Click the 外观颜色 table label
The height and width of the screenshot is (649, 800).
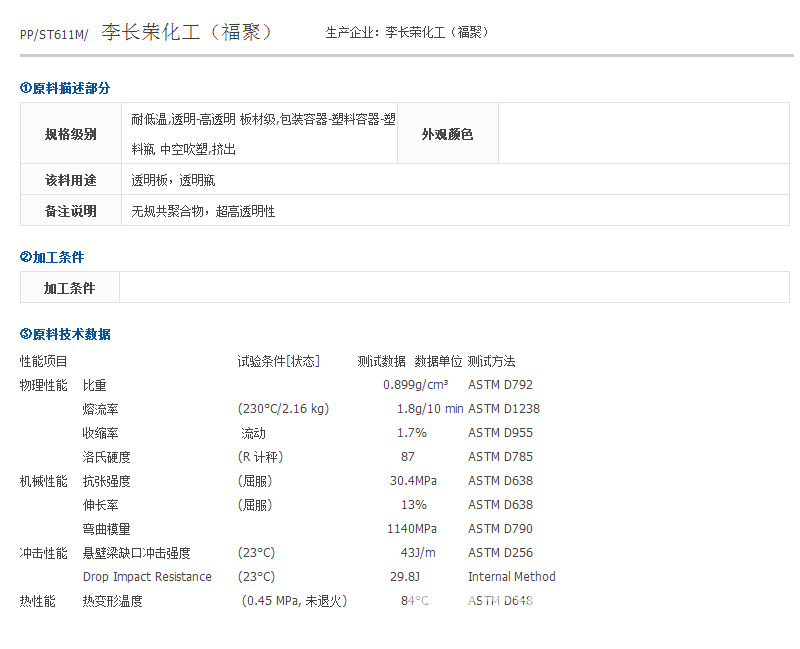pos(447,134)
